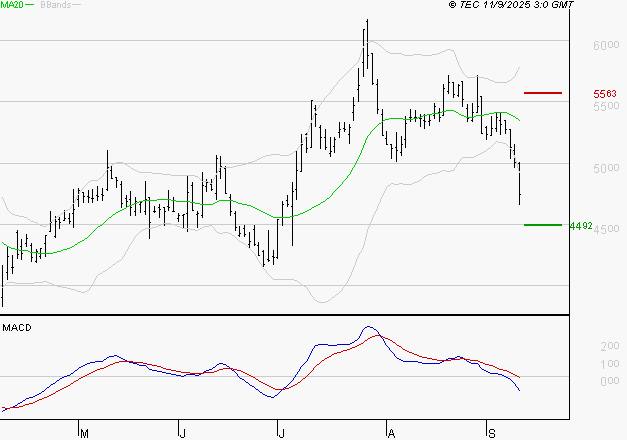This screenshot has width=627, height=440.
Task: Click the M month marker on the time axis
Action: [x=85, y=433]
